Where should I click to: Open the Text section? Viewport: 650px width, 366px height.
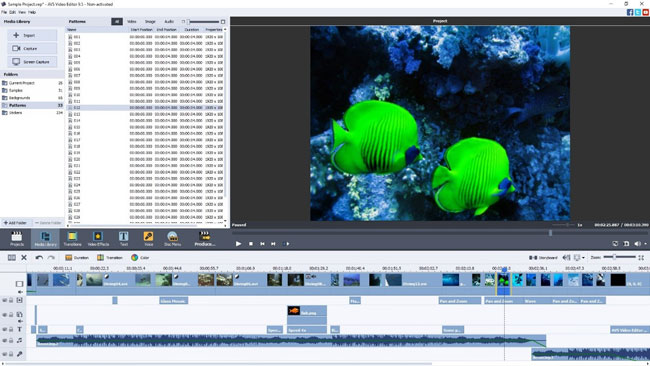point(124,239)
